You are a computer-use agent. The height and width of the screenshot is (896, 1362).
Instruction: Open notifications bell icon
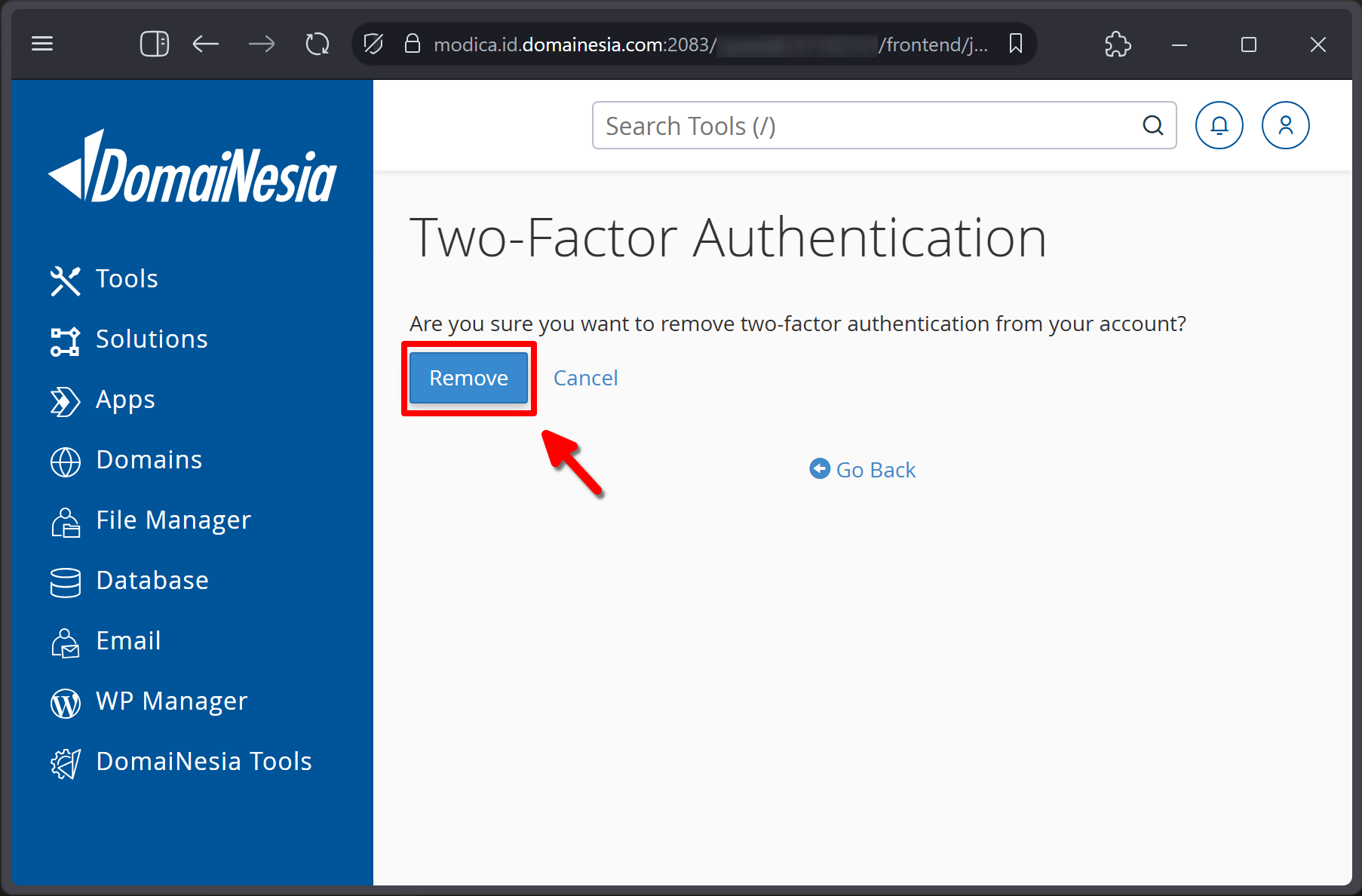[x=1219, y=125]
